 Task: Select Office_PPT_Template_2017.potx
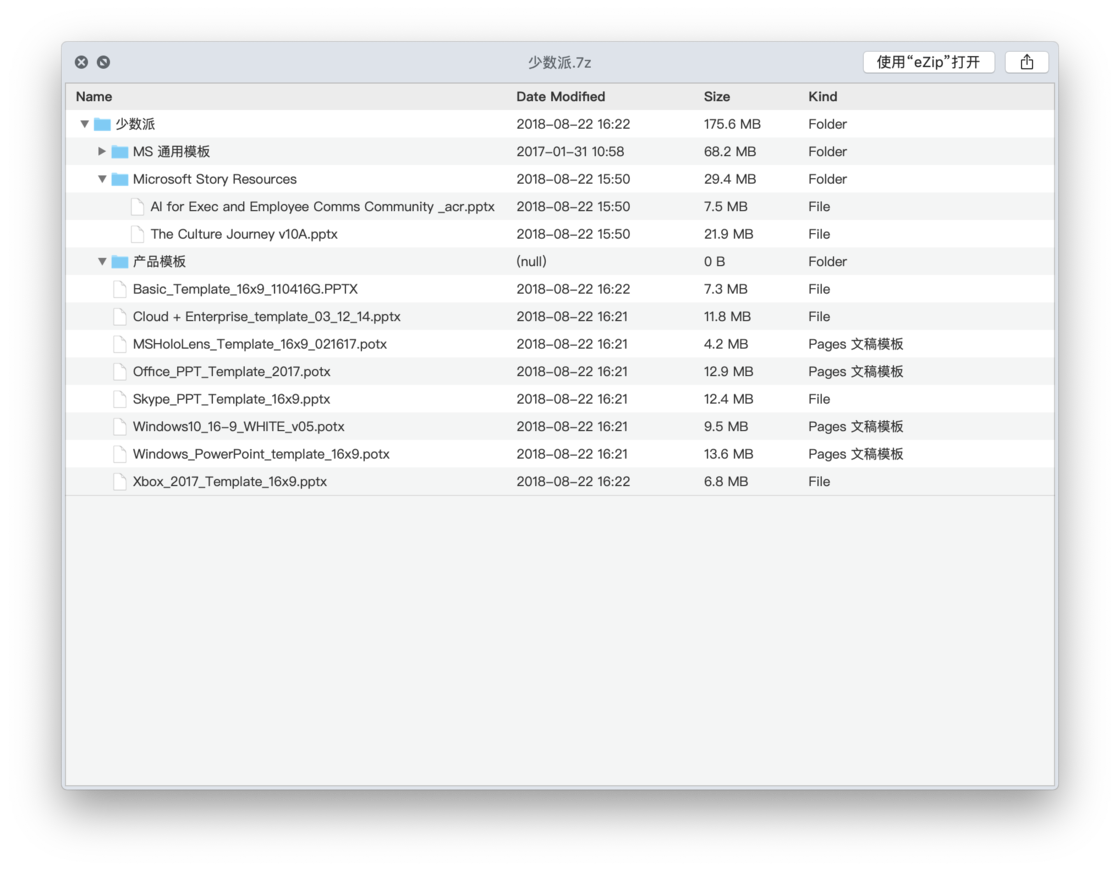pyautogui.click(x=231, y=372)
